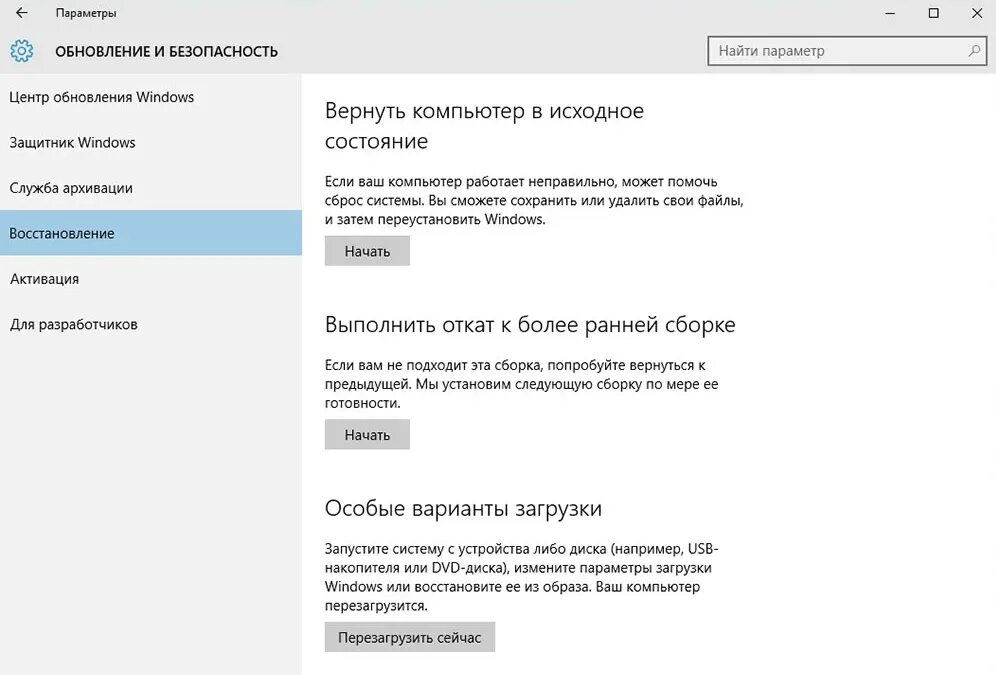Click the Особые варианты загрузки heading
Screen dimensions: 996x675
coord(463,508)
